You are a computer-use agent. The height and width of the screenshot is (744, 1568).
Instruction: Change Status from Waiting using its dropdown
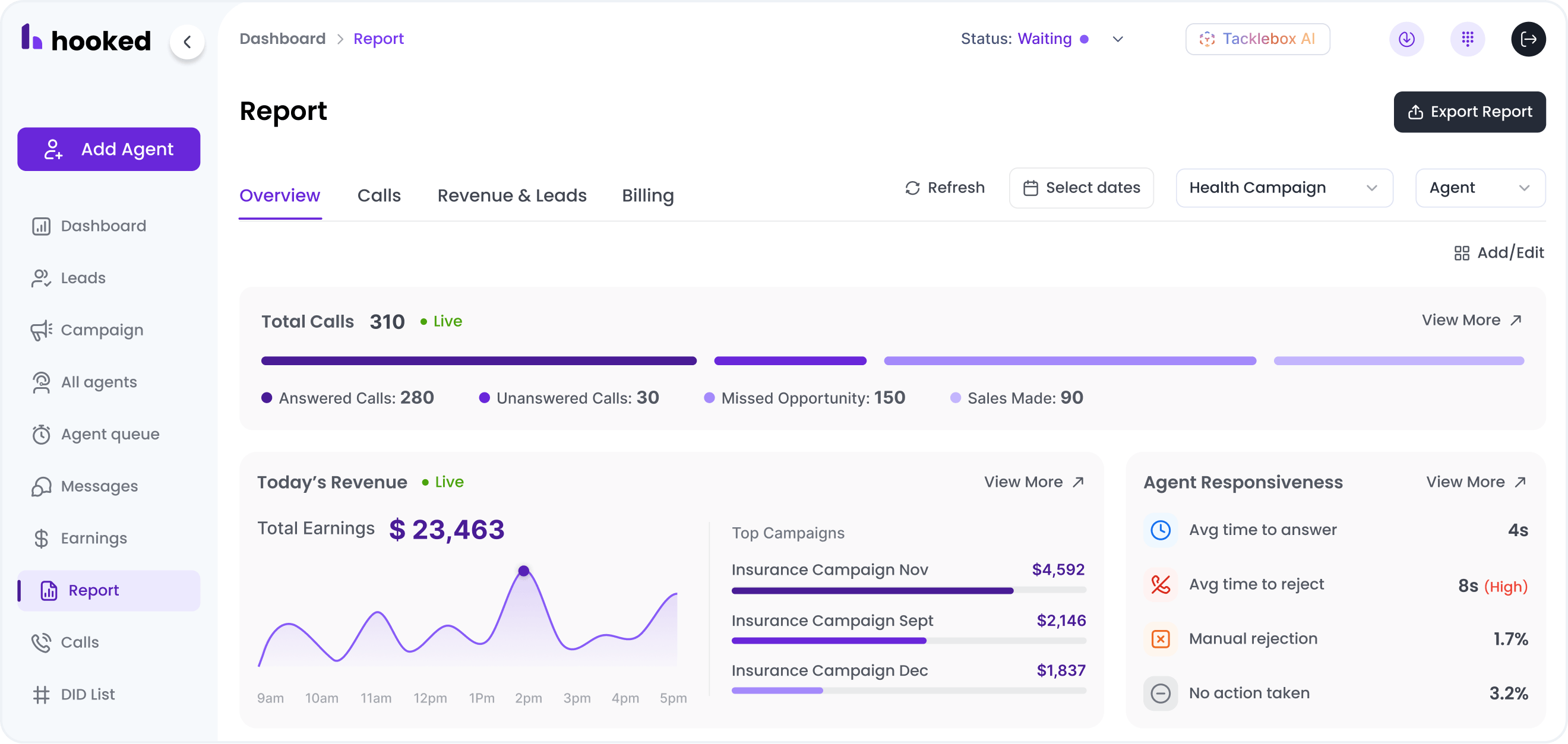pos(1118,39)
